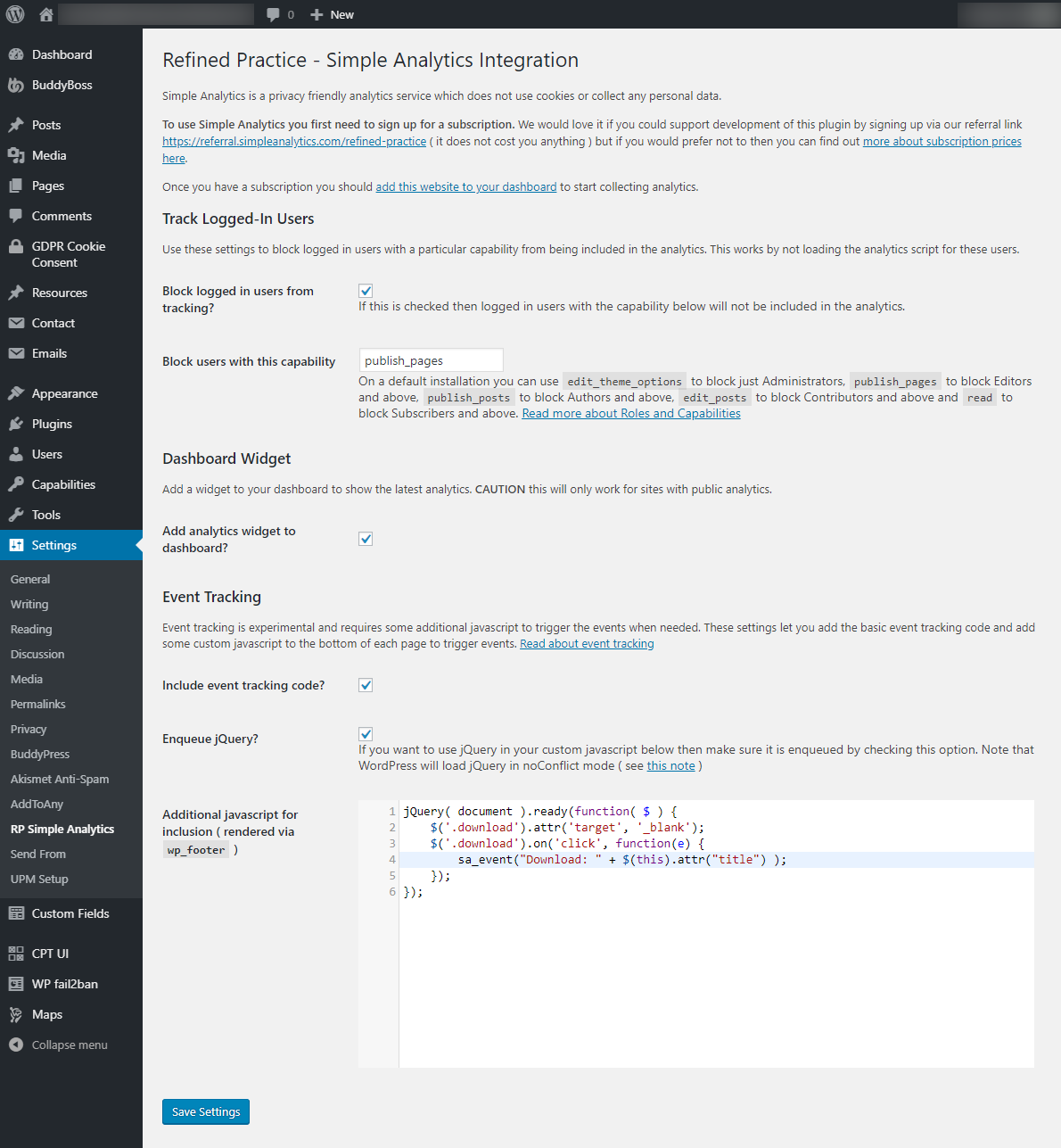Click the Appearance paintbrush icon
Screen dimensions: 1061x1148
(x=16, y=393)
